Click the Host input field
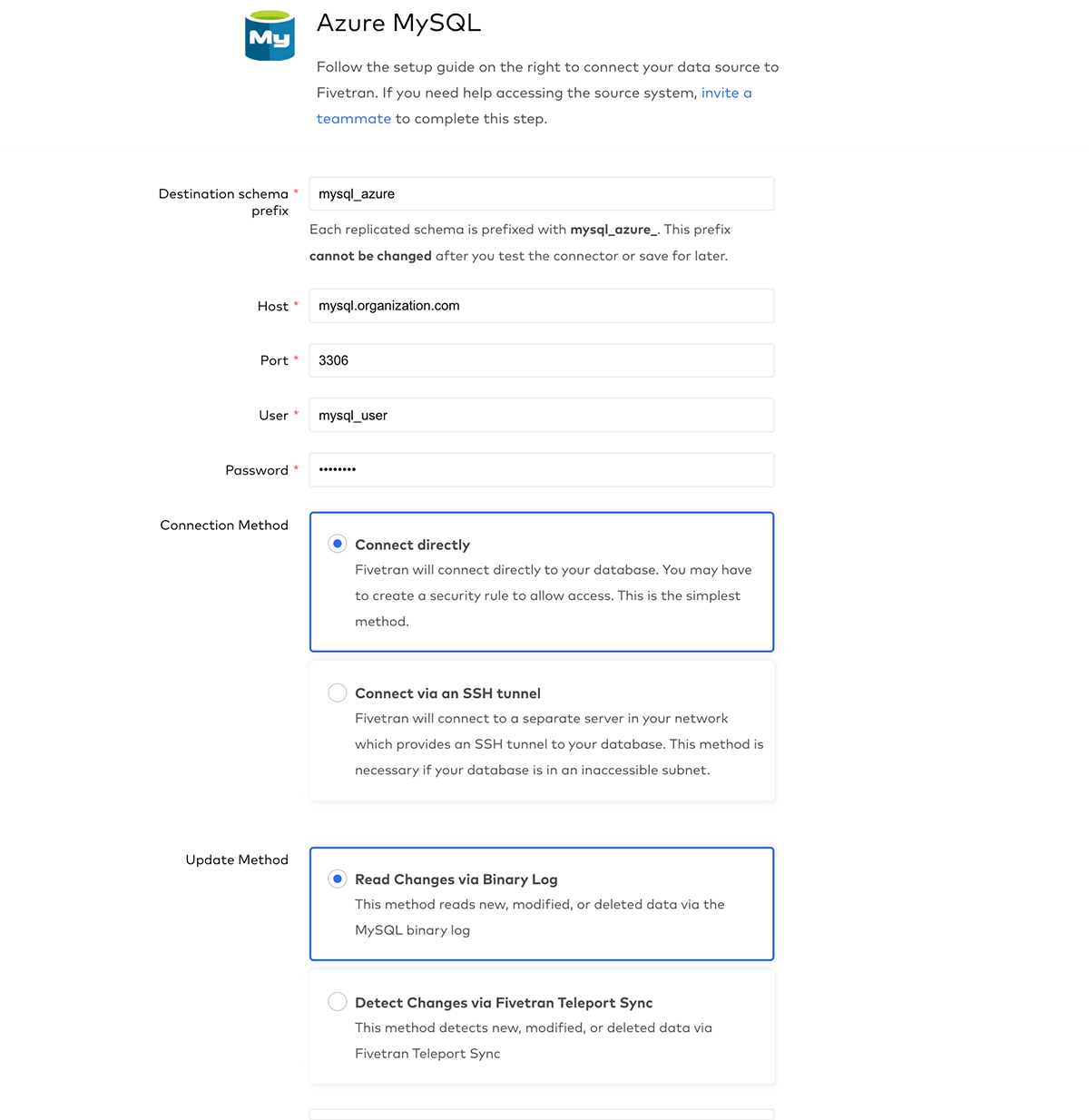 pos(542,306)
